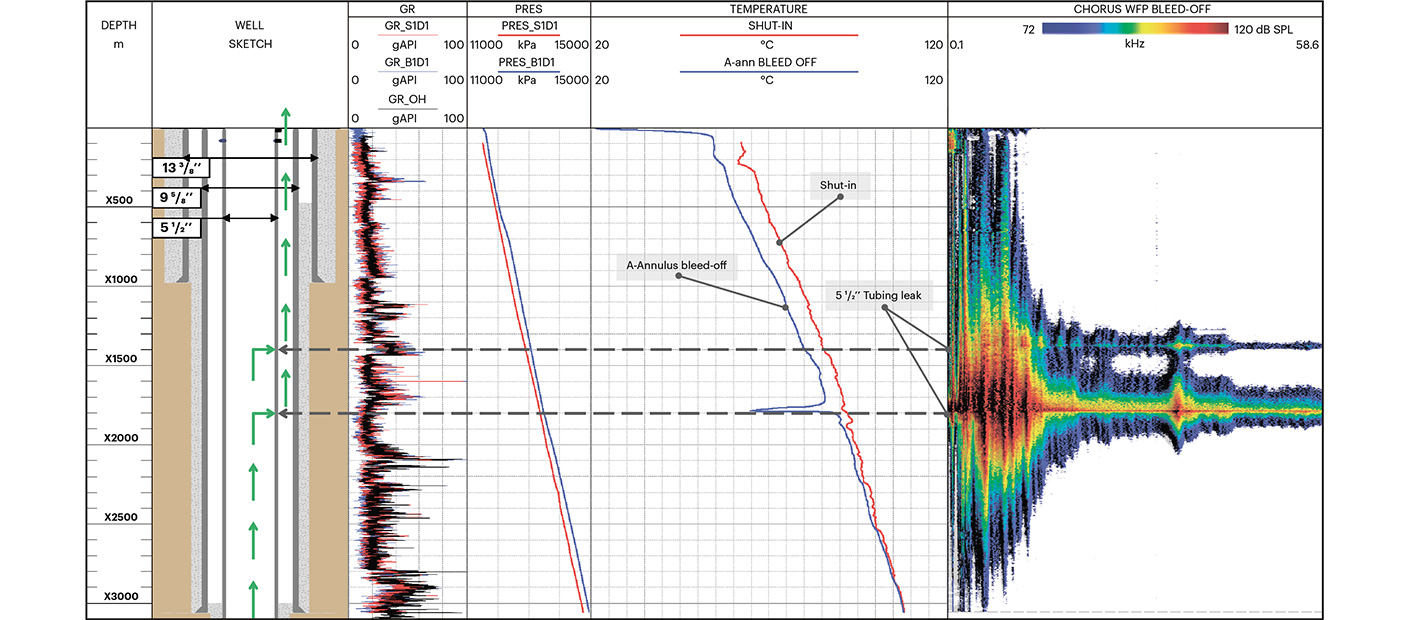The image size is (1408, 620).
Task: Click the "5 1/2" Tubing leak" annotation
Action: click(x=884, y=296)
